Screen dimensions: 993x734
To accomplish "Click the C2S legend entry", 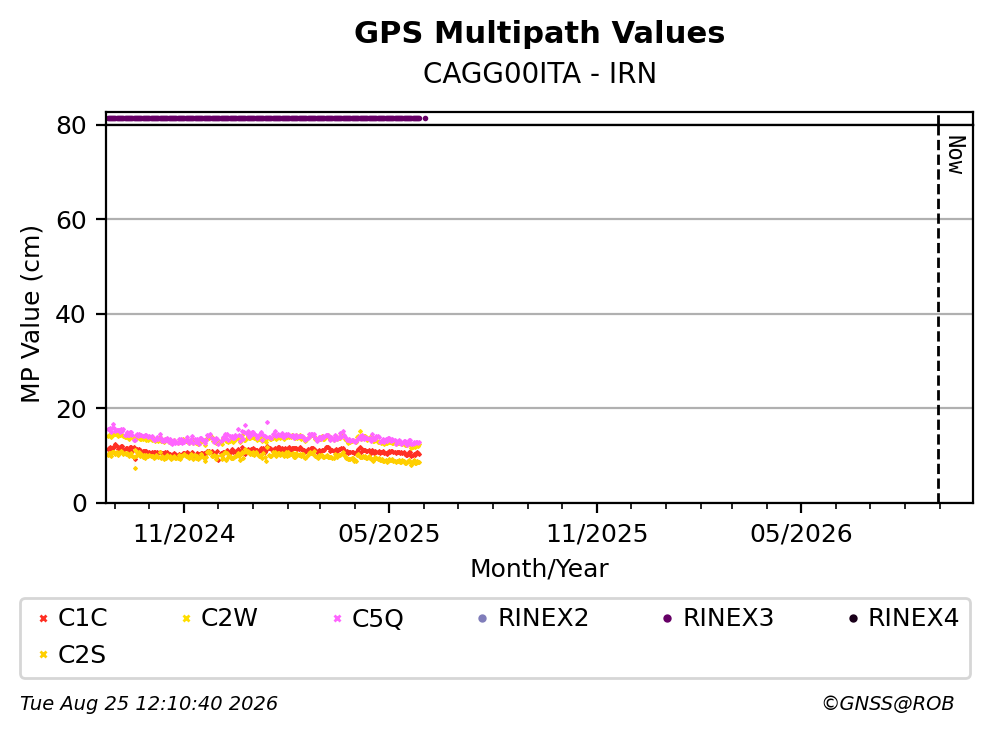I will [x=72, y=655].
